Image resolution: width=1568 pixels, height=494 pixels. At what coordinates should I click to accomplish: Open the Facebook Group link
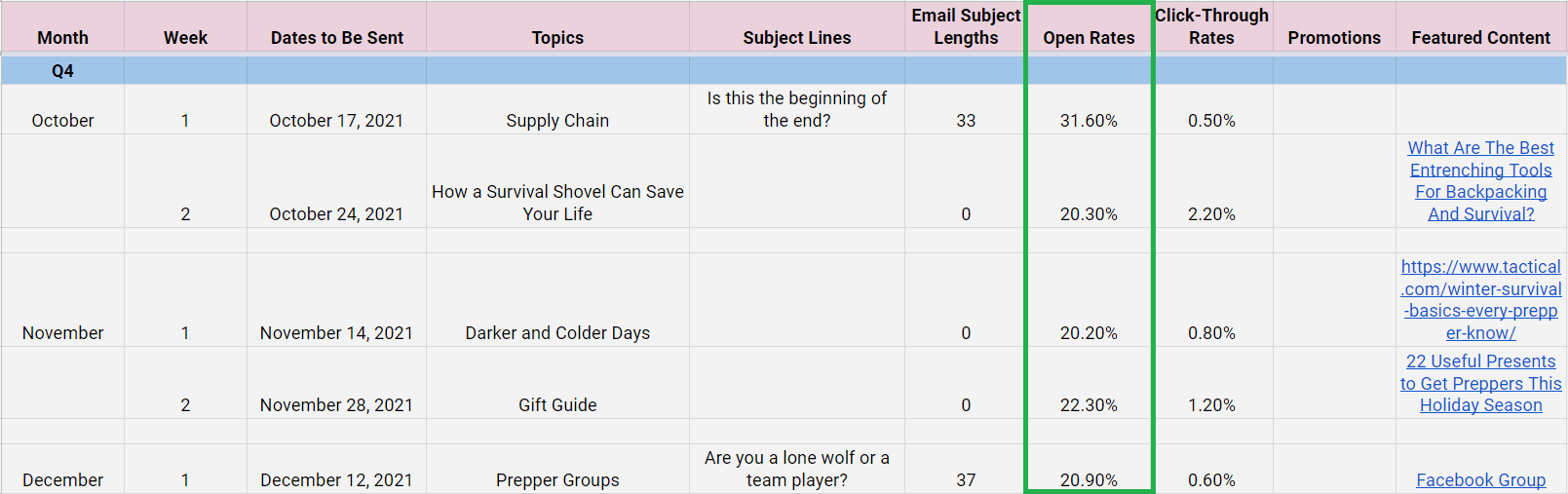[1480, 479]
